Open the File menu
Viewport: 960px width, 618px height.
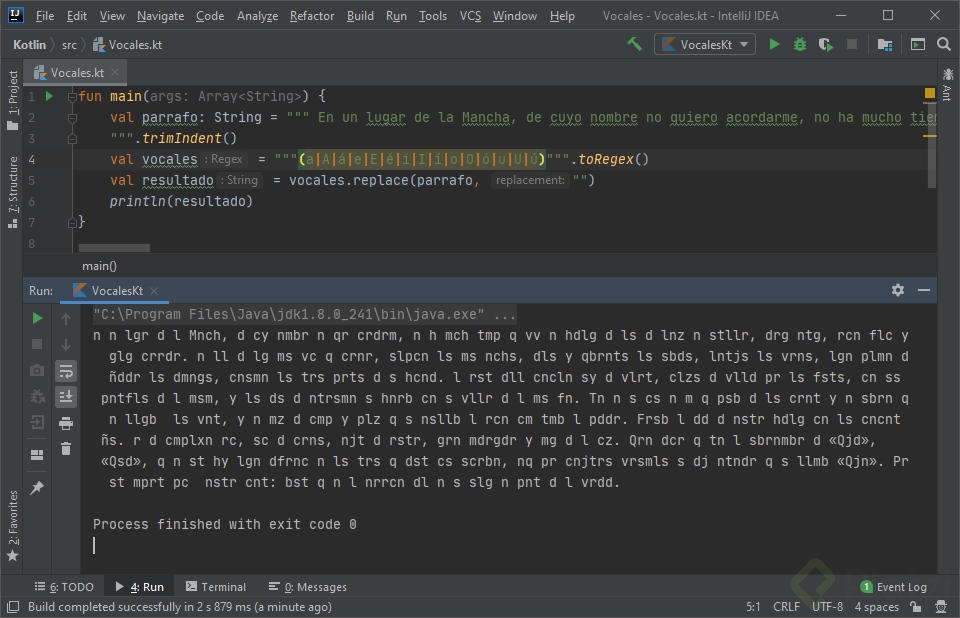coord(45,16)
